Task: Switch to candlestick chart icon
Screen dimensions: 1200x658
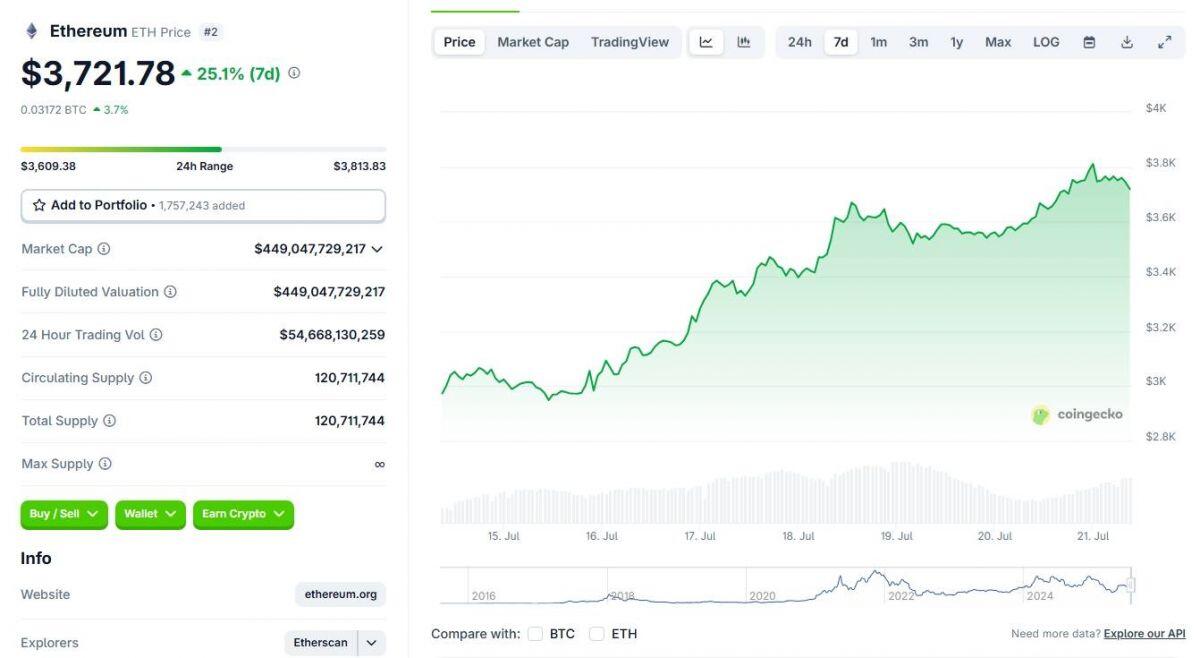Action: [x=744, y=42]
